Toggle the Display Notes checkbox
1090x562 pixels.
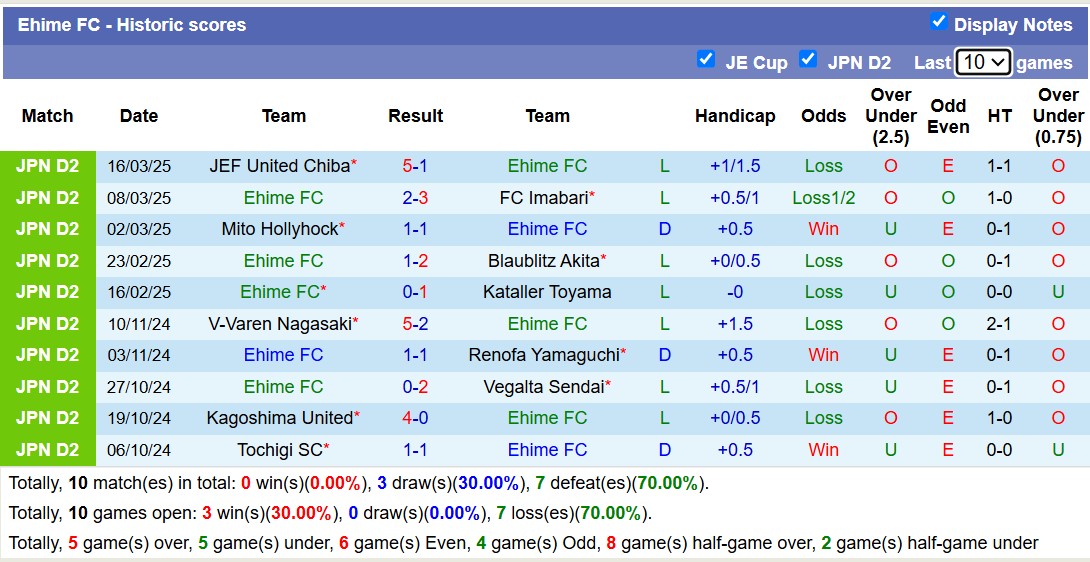pyautogui.click(x=938, y=22)
